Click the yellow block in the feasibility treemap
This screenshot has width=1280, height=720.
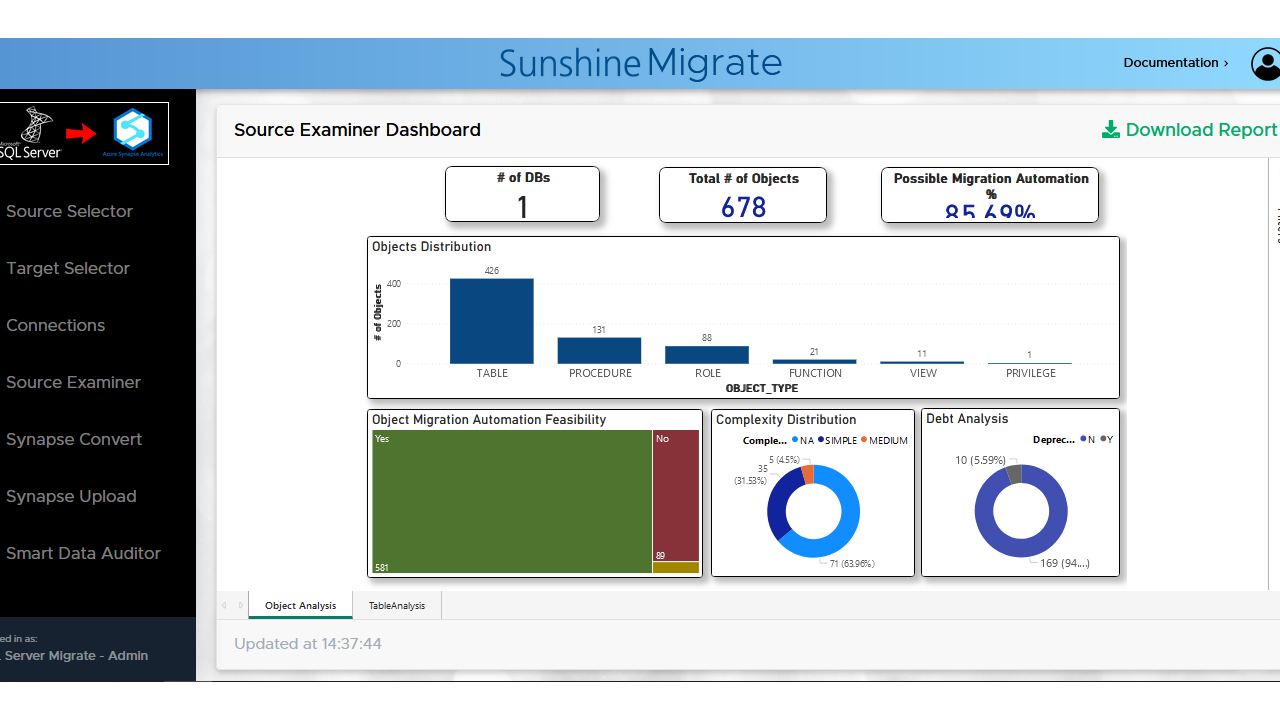[676, 568]
